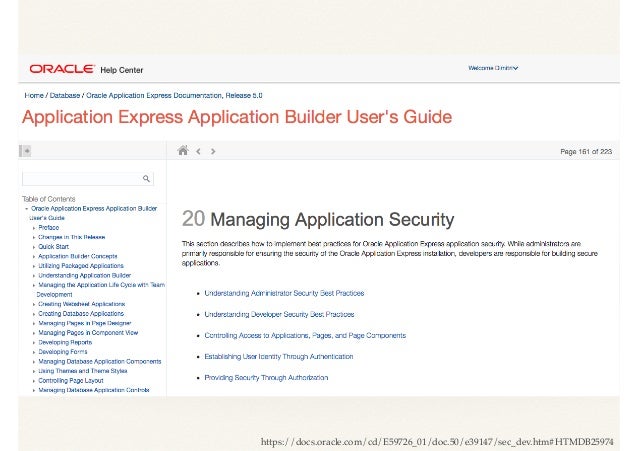Image resolution: width=638 pixels, height=451 pixels.
Task: Click the search magnifier icon
Action: click(x=146, y=179)
